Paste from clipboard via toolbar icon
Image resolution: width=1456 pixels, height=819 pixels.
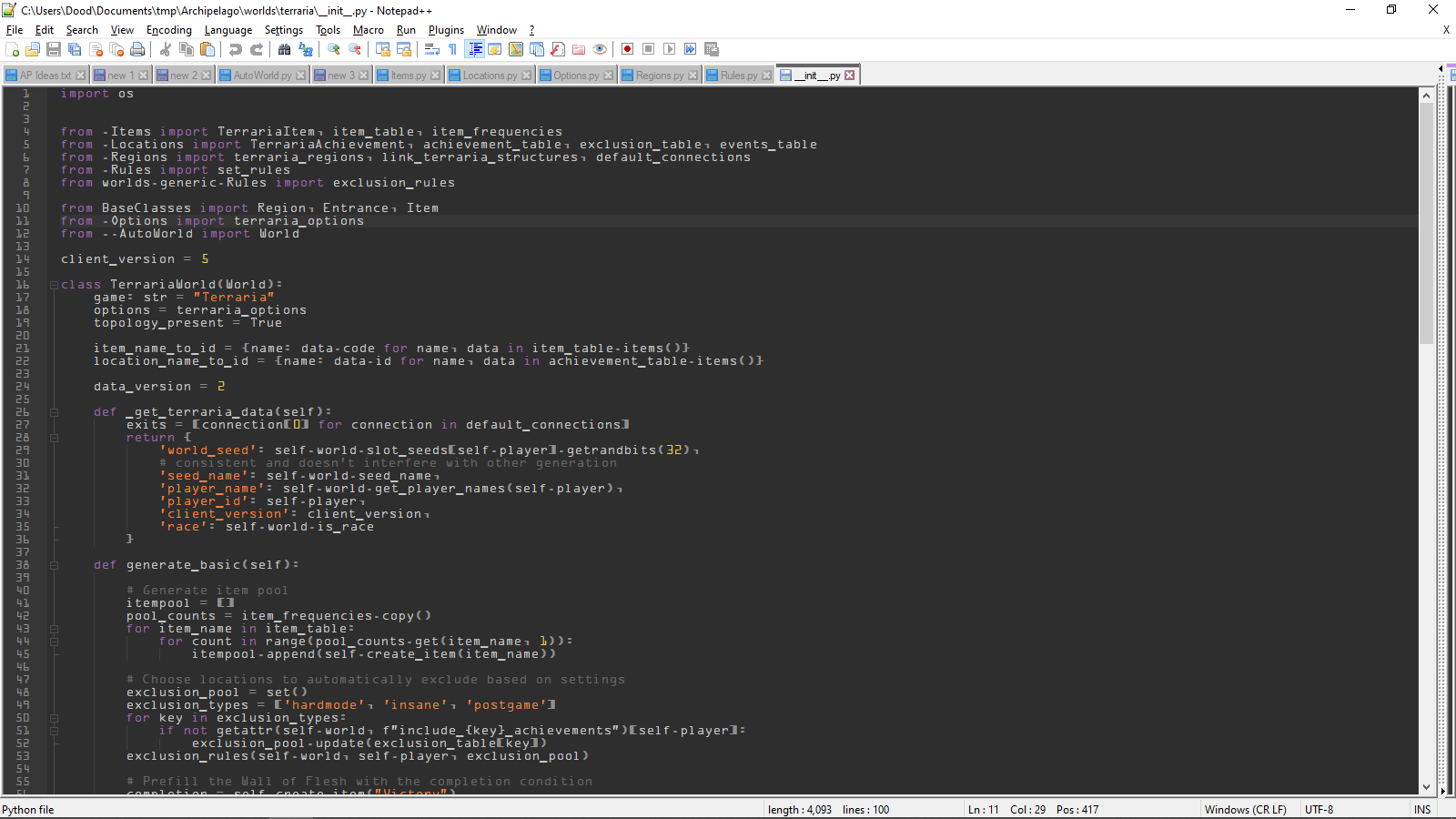pos(207,49)
